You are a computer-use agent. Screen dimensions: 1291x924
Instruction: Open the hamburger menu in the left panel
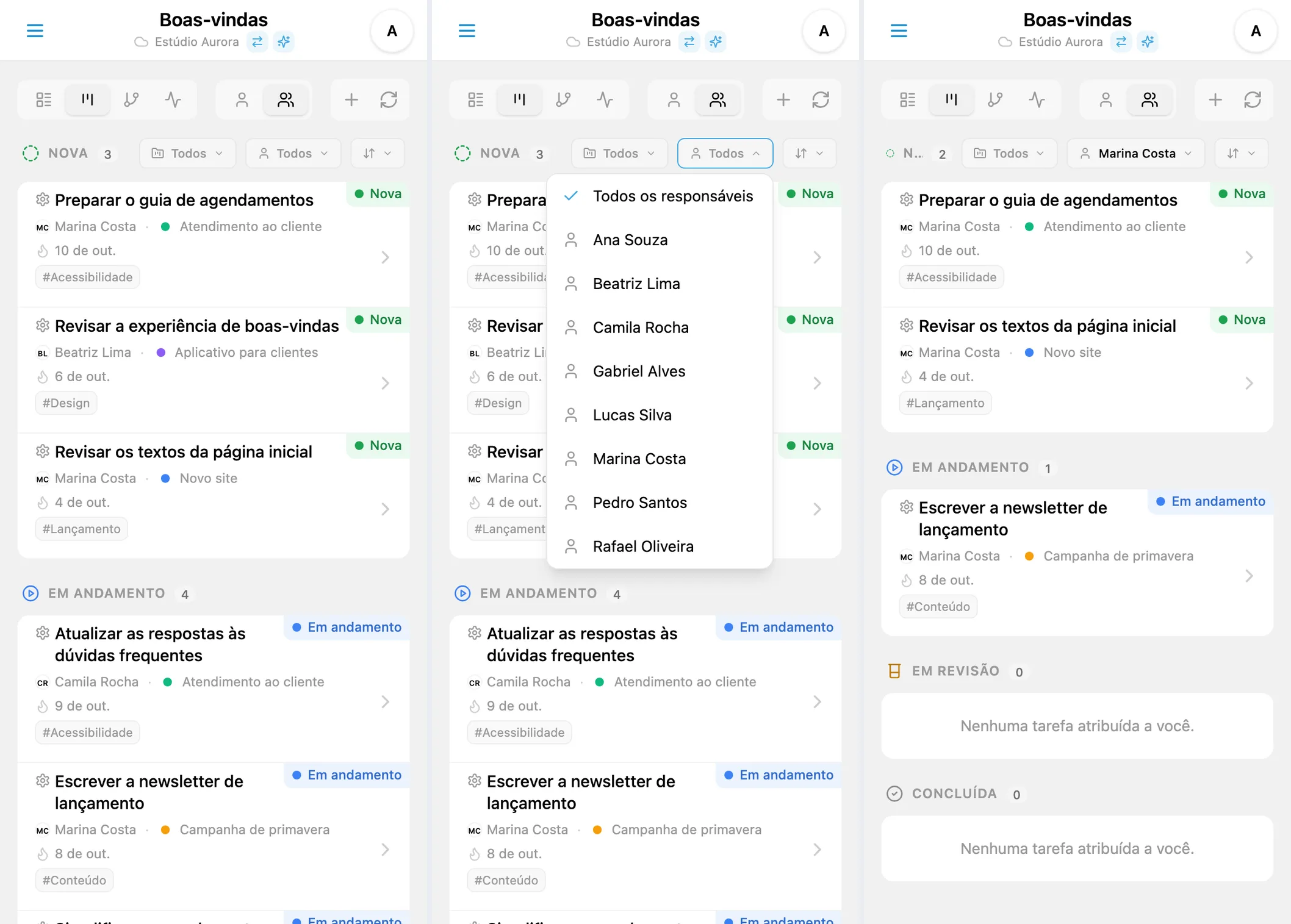click(x=35, y=30)
